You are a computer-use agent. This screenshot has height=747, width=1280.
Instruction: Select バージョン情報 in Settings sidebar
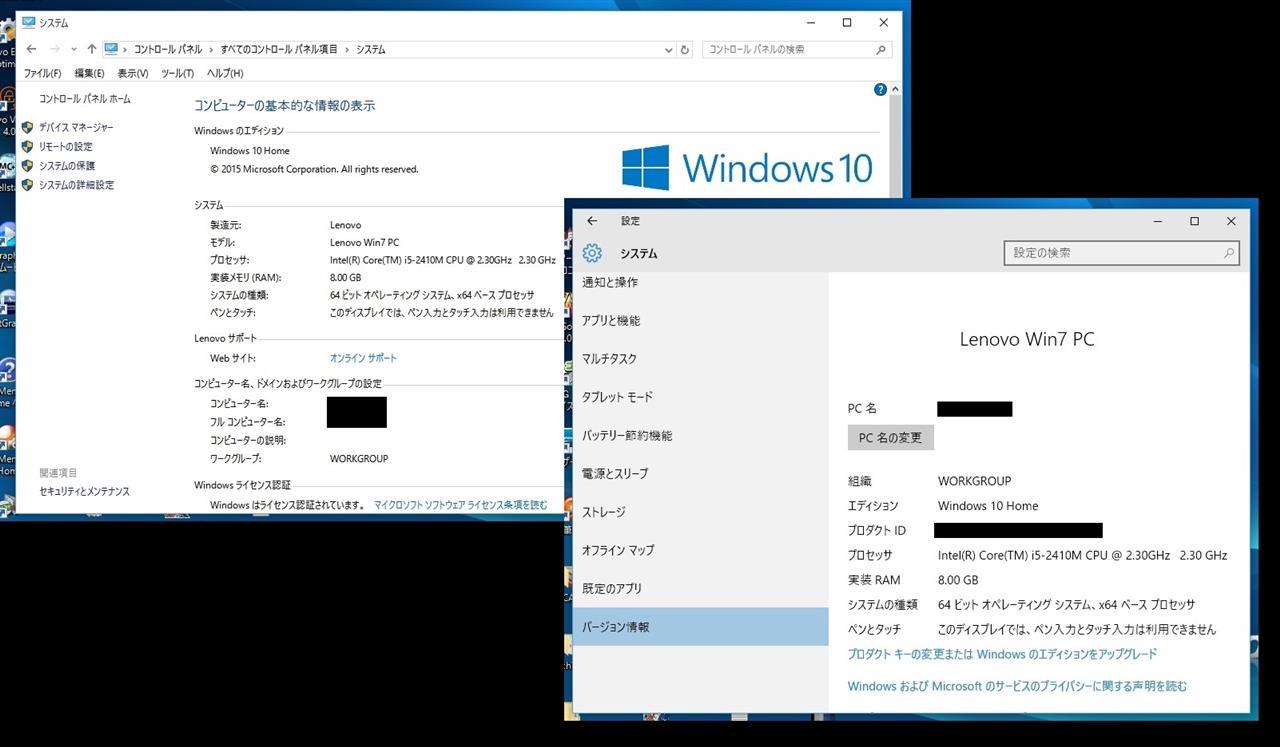(701, 627)
